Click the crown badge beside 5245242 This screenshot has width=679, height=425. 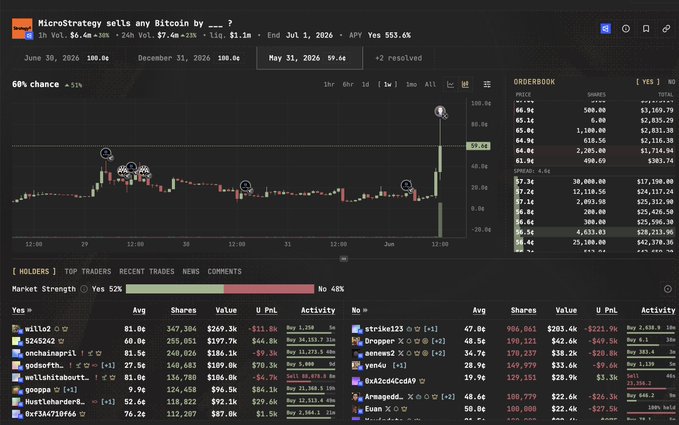(x=61, y=341)
